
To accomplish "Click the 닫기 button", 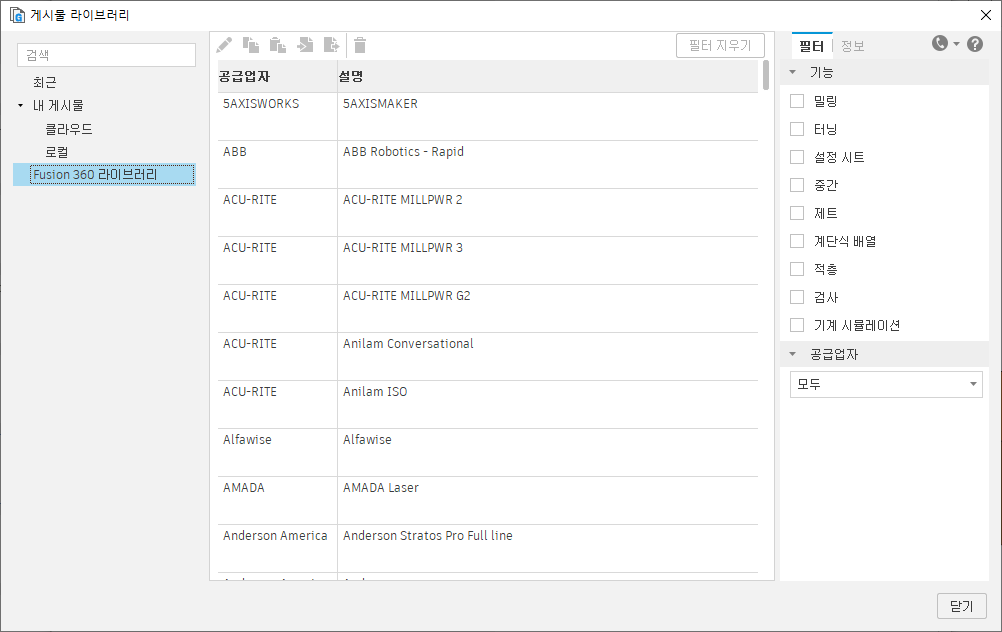I will tap(962, 606).
